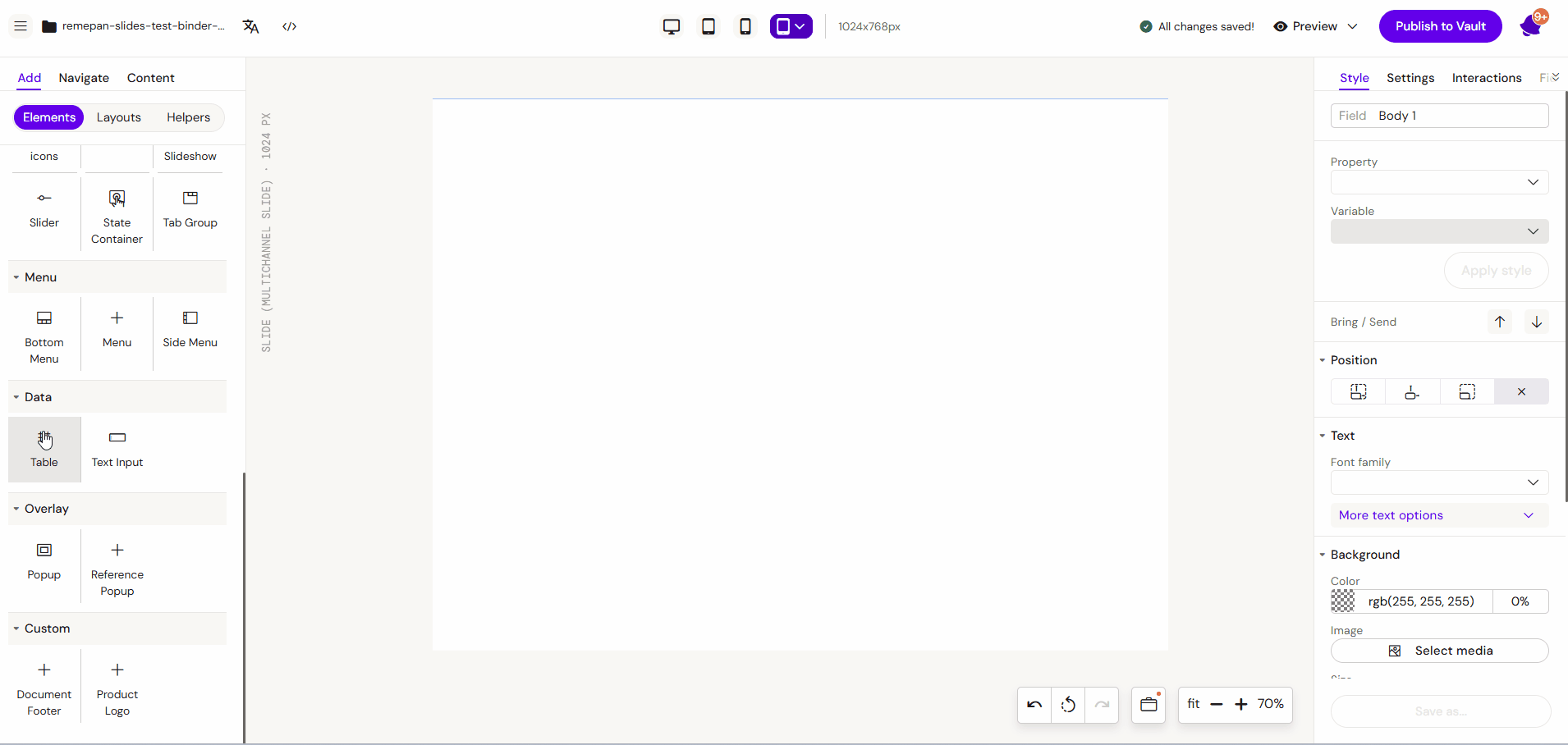1568x745 pixels.
Task: Expand More text options
Action: (1439, 515)
